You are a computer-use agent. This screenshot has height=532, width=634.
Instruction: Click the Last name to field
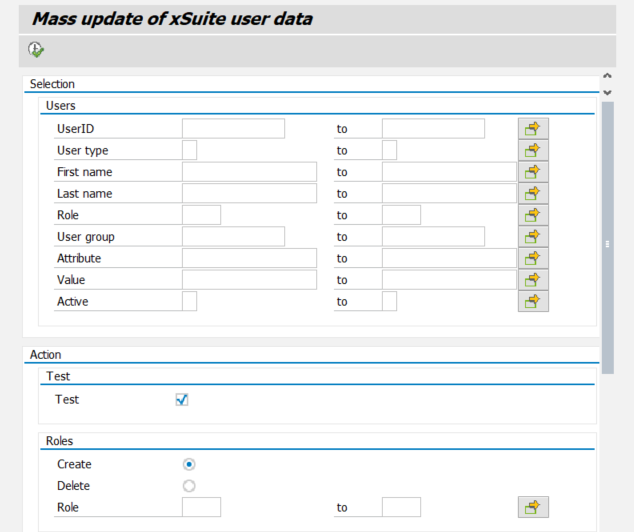(449, 194)
